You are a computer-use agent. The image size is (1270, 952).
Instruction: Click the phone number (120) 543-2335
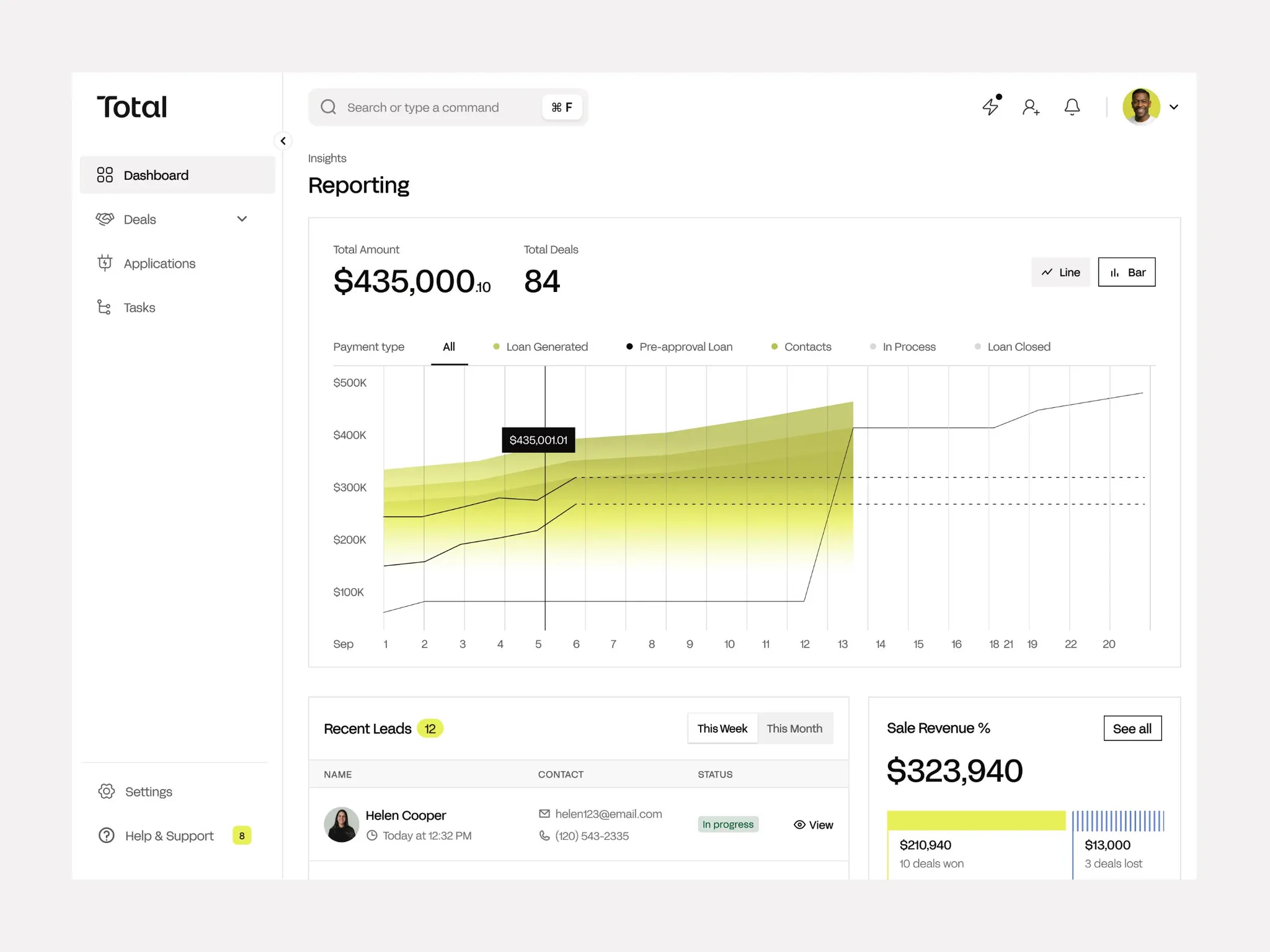(592, 836)
